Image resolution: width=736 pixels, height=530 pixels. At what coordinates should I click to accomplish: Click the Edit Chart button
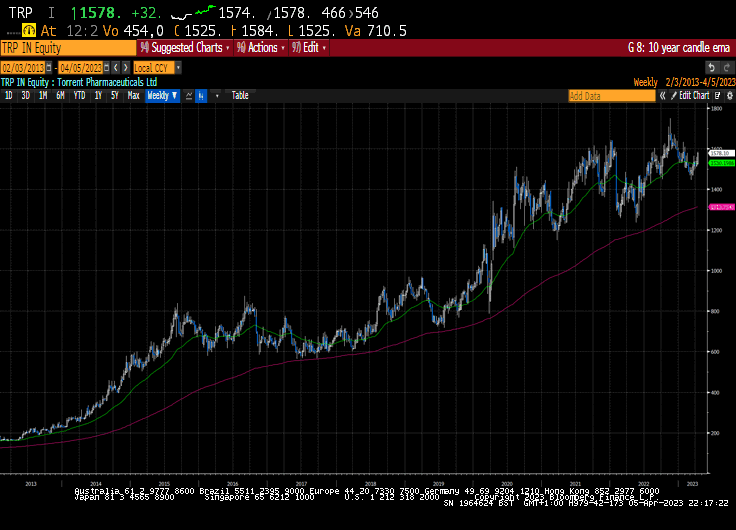(690, 96)
